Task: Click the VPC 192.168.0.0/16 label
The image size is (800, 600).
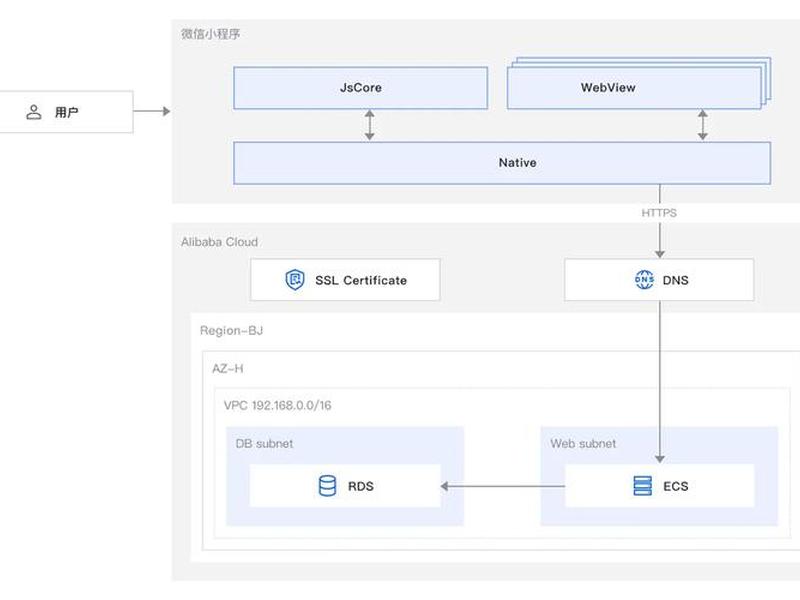Action: (x=278, y=406)
